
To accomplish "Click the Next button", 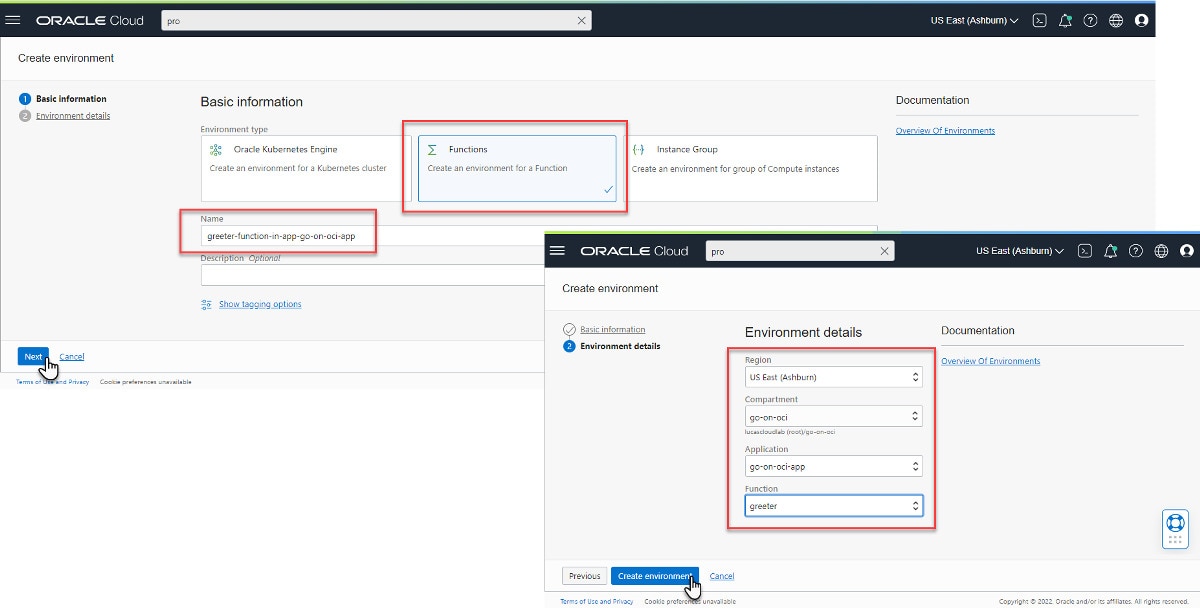I will (x=33, y=356).
